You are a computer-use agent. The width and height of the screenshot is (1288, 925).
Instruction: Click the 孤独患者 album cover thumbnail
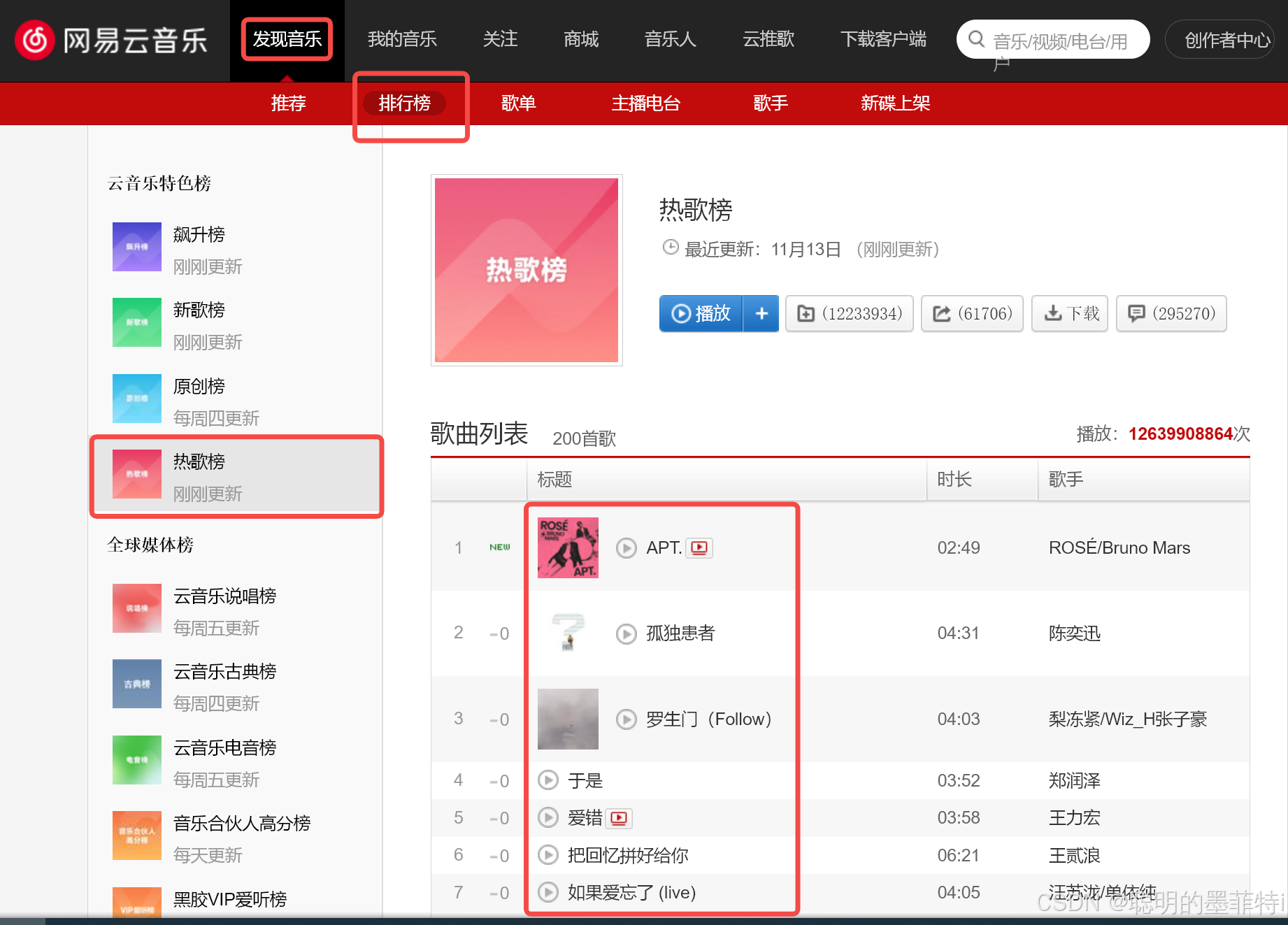[568, 633]
